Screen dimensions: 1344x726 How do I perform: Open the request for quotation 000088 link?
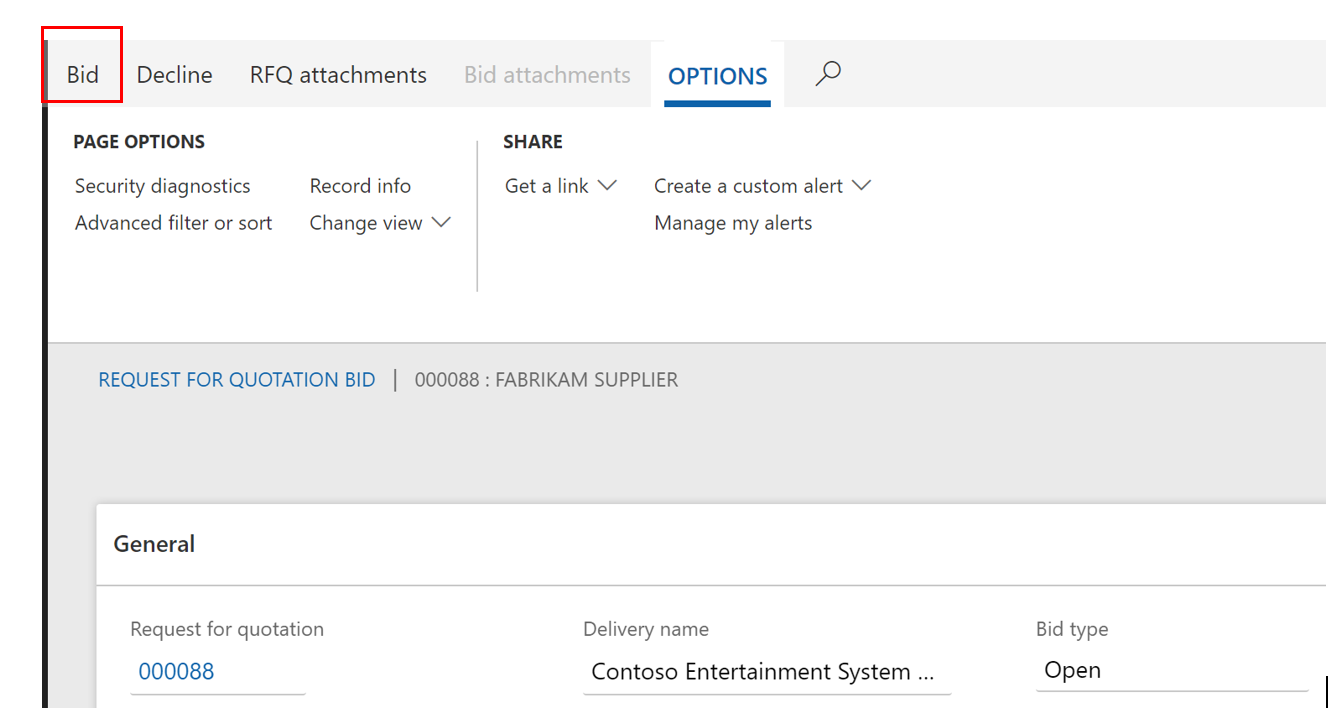point(176,671)
